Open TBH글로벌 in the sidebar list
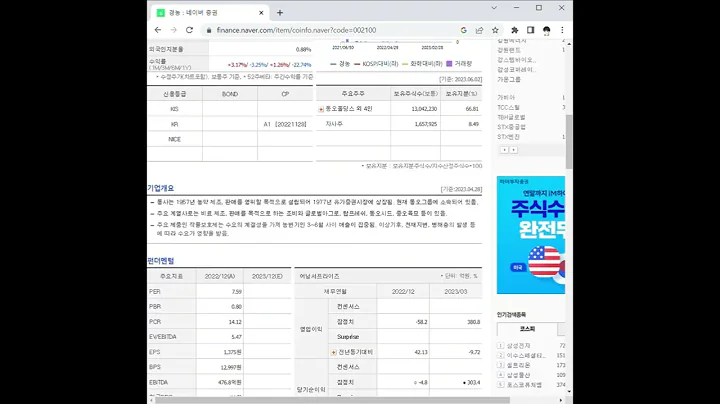The image size is (720, 404). [x=511, y=118]
